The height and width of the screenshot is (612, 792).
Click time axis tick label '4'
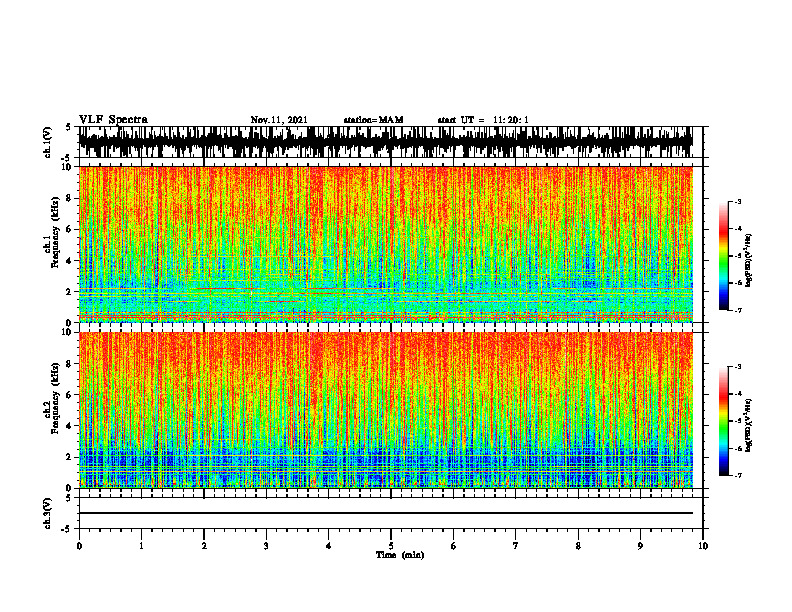[329, 546]
